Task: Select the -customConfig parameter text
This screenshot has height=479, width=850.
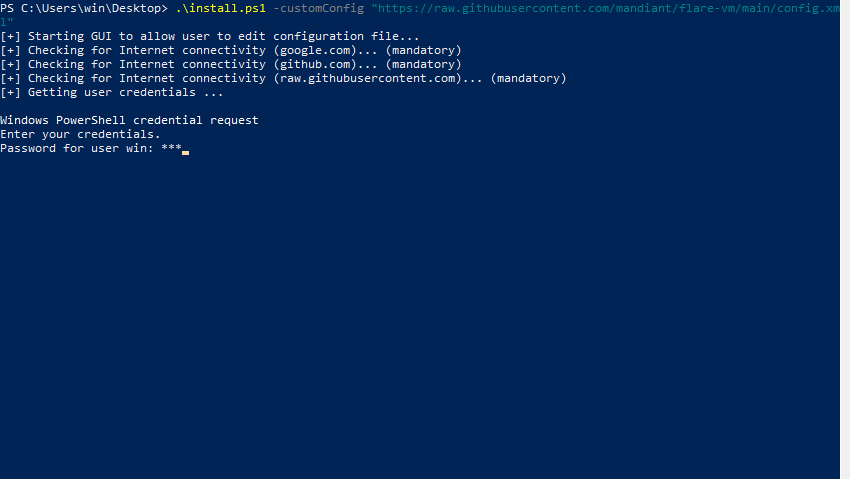Action: tap(318, 8)
